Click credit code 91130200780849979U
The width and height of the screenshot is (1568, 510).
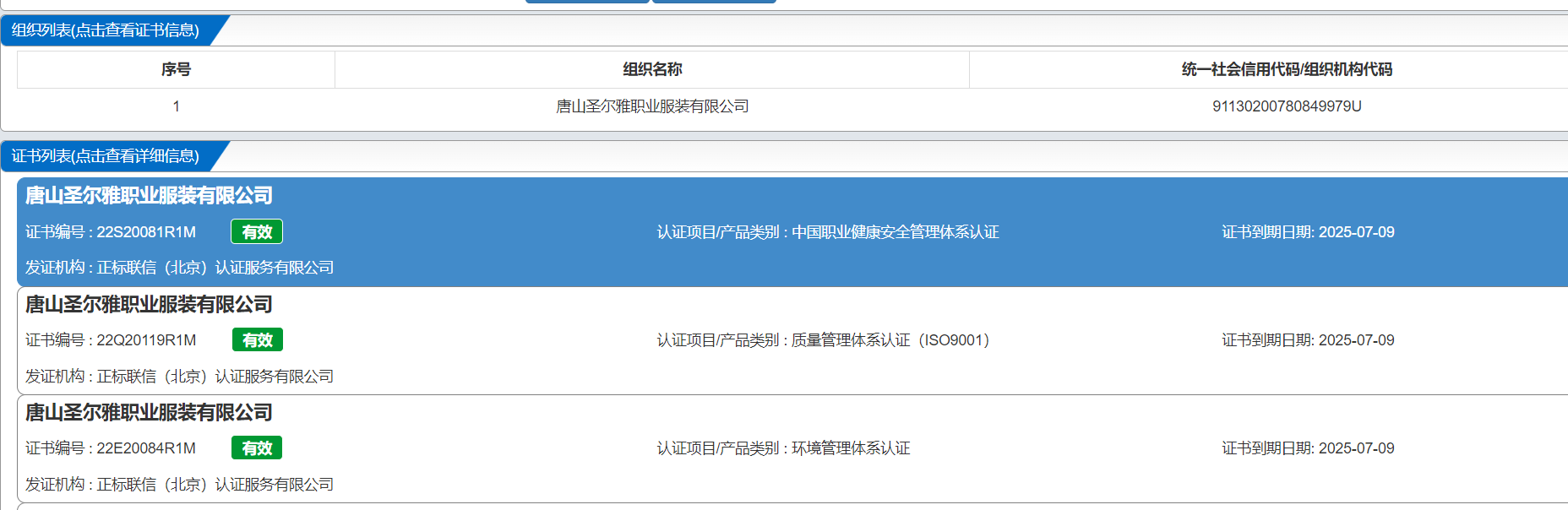(x=1287, y=106)
